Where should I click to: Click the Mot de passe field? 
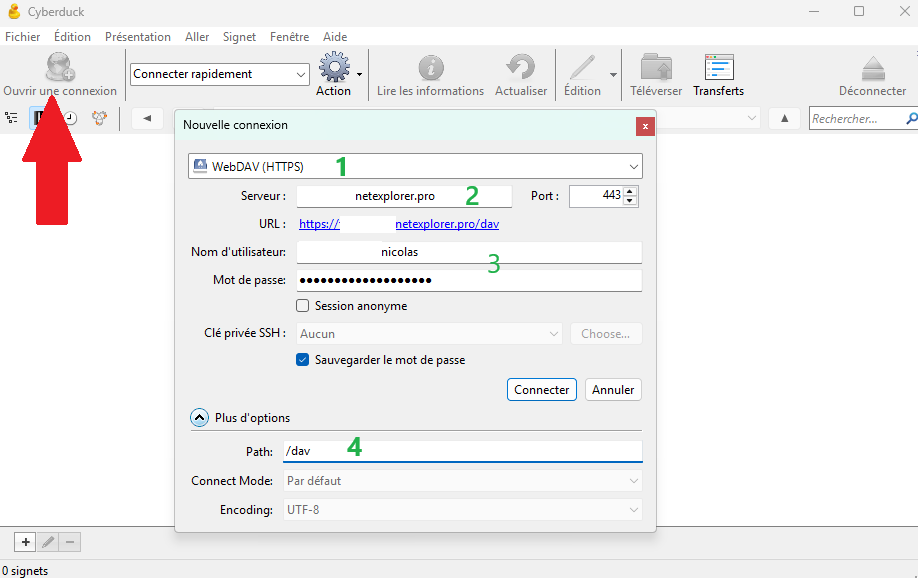pyautogui.click(x=469, y=281)
